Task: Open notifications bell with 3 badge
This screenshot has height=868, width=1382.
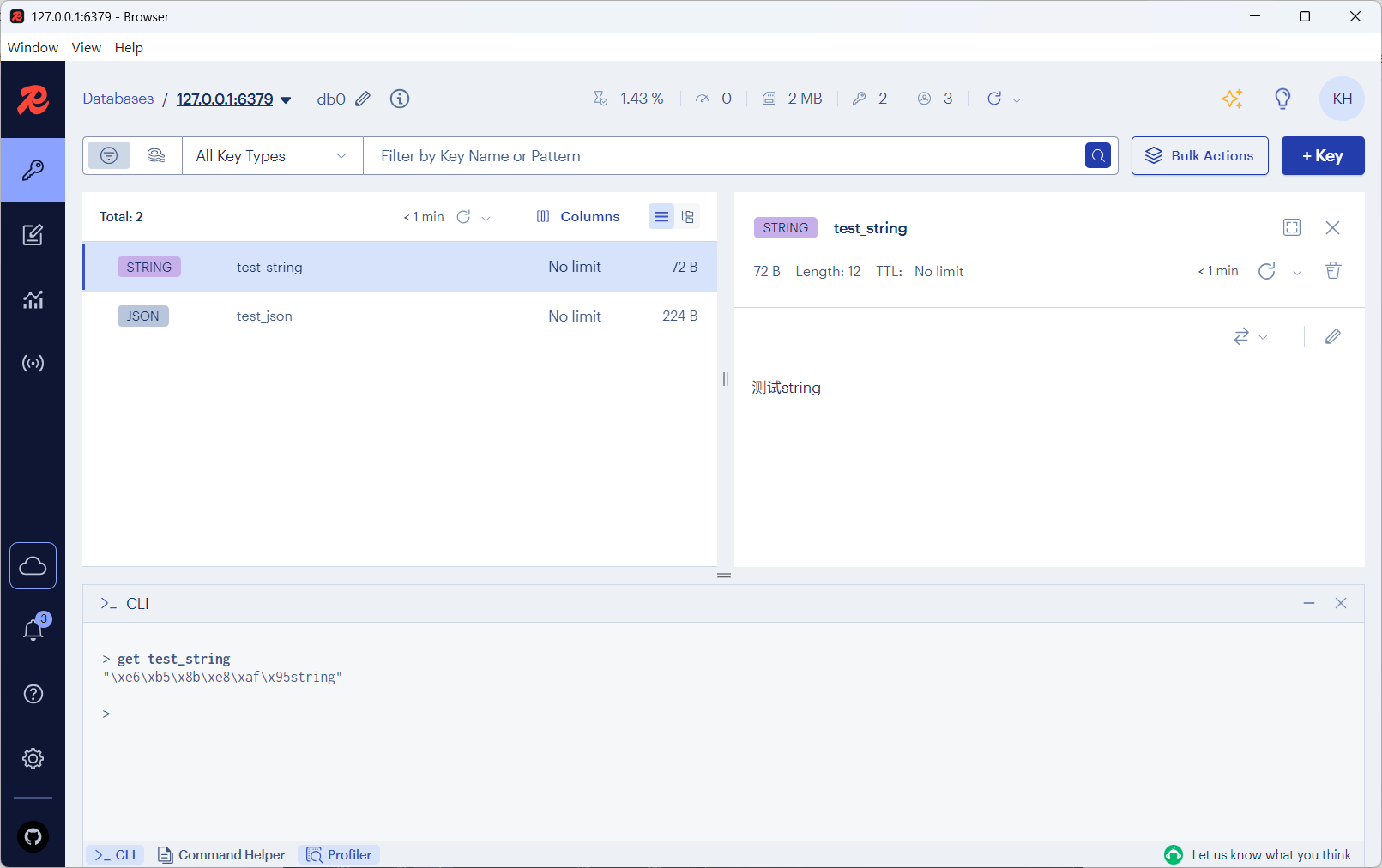Action: pos(33,630)
